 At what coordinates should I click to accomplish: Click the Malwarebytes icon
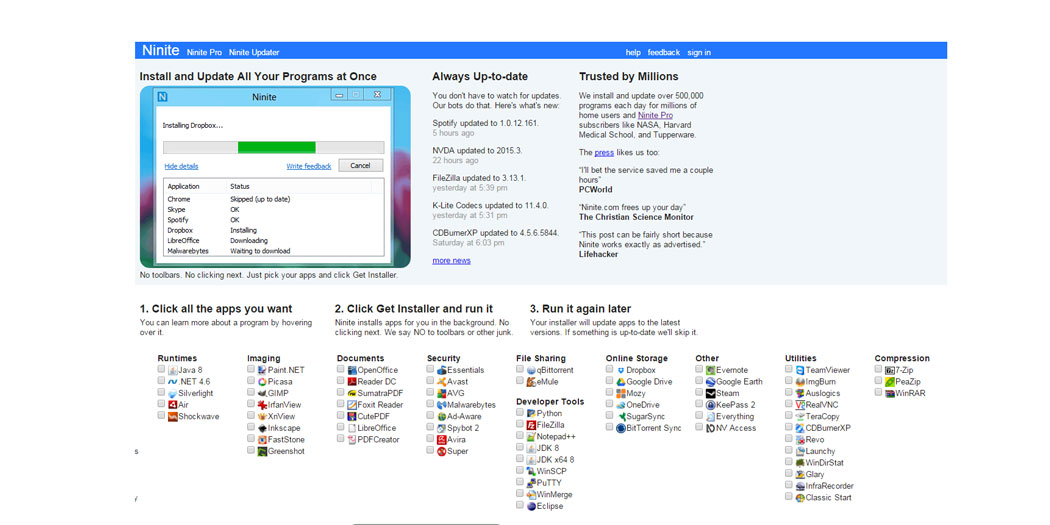[x=442, y=405]
